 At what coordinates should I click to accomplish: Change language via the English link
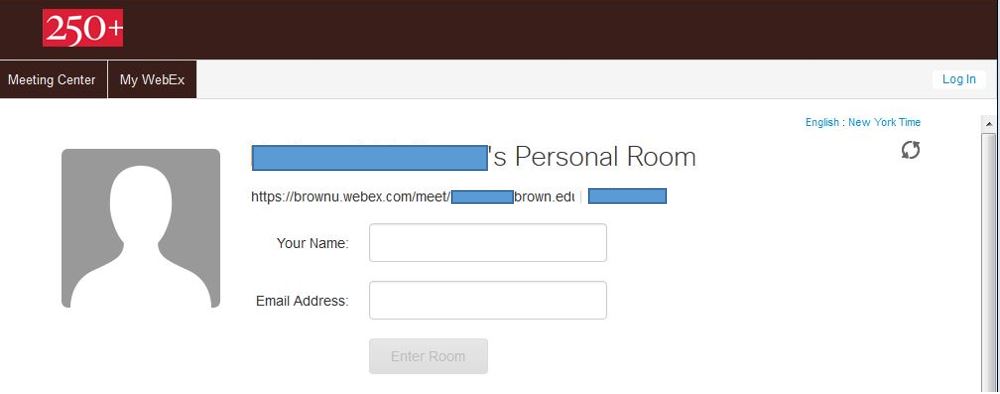[821, 122]
